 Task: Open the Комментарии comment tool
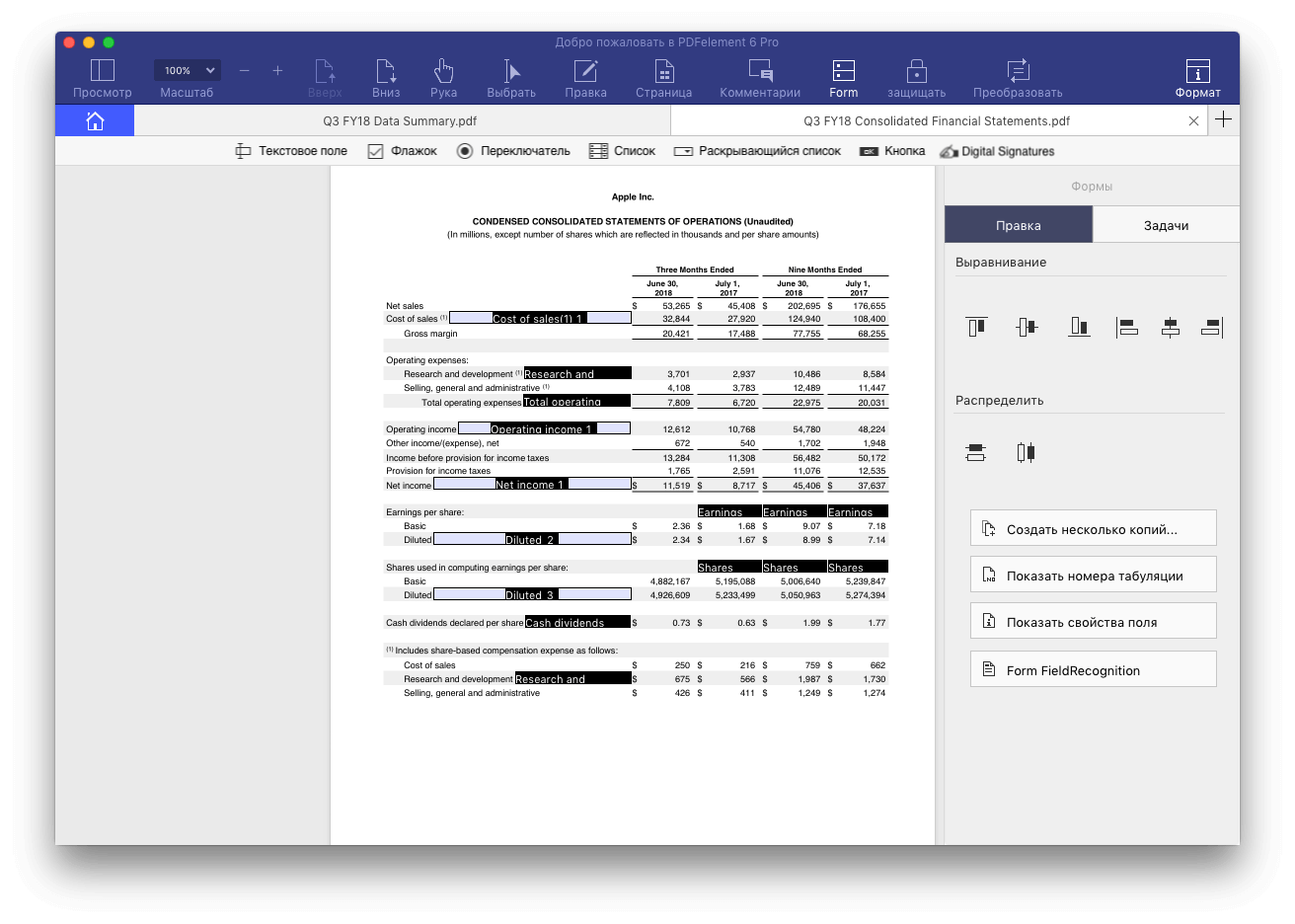(x=760, y=78)
